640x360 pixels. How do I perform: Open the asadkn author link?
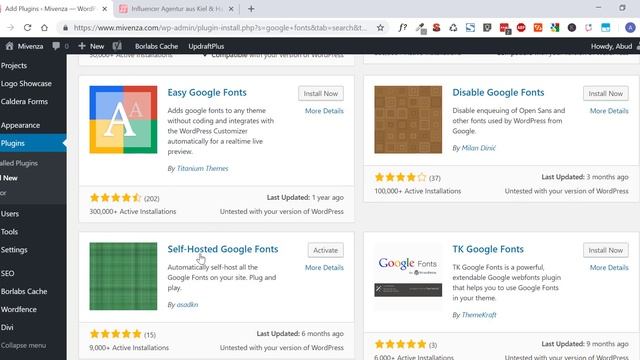(187, 305)
